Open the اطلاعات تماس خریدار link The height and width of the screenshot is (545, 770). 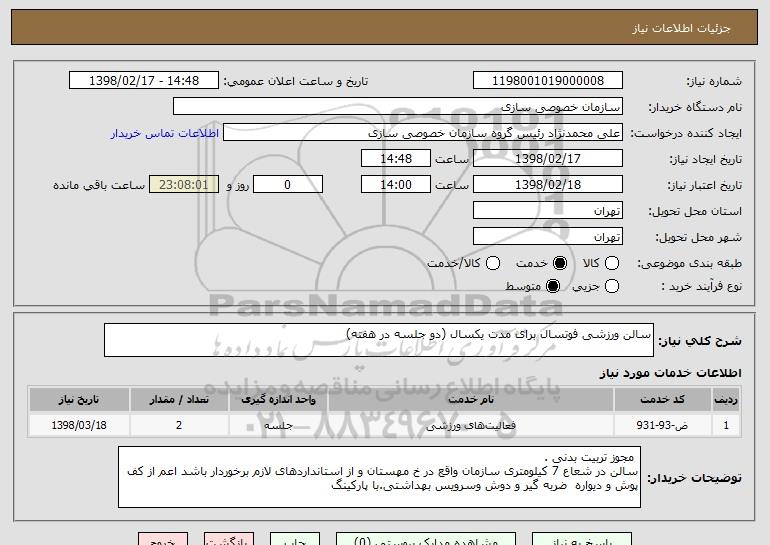point(165,134)
